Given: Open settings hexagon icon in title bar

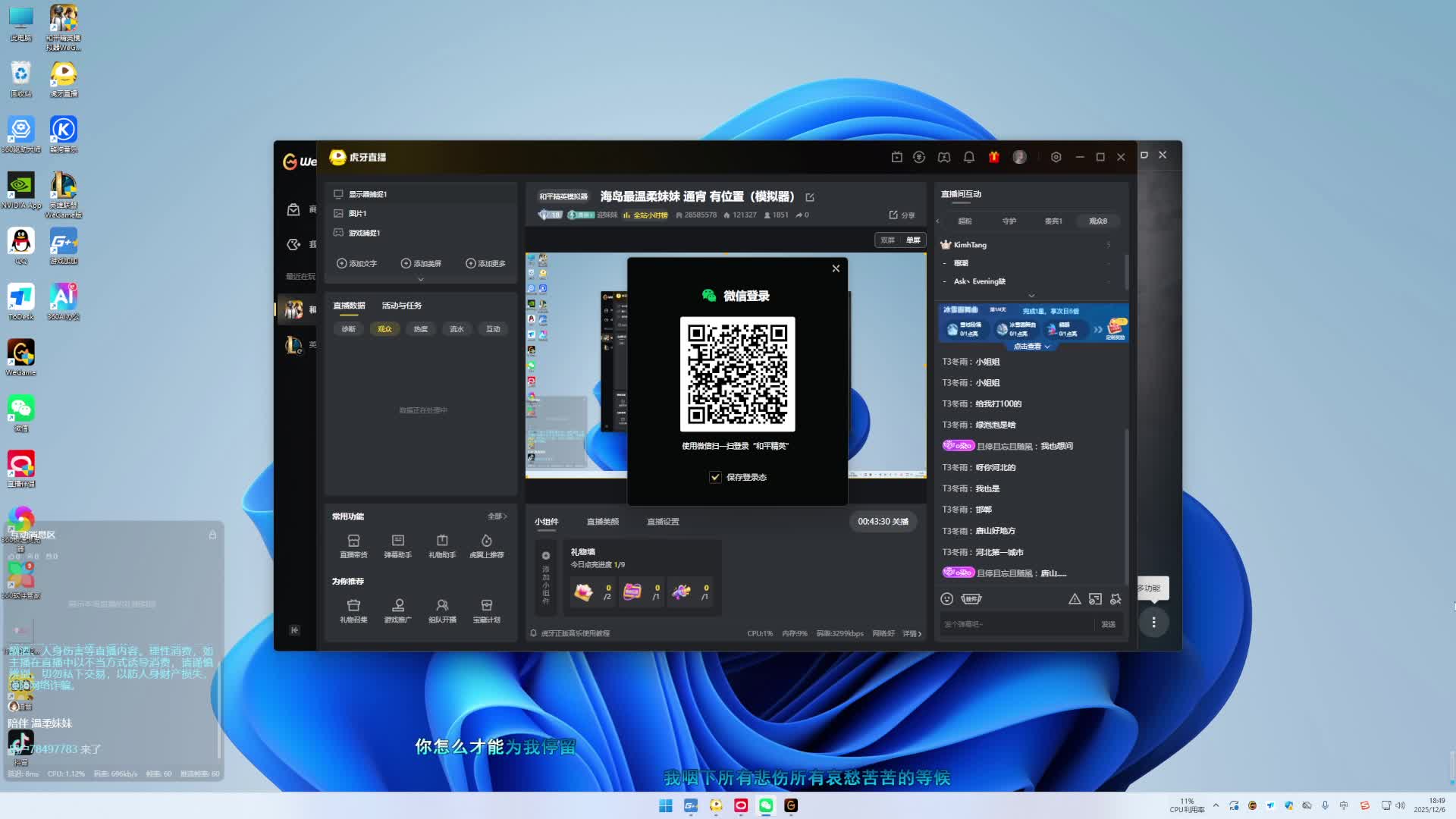Looking at the screenshot, I should click(1056, 157).
